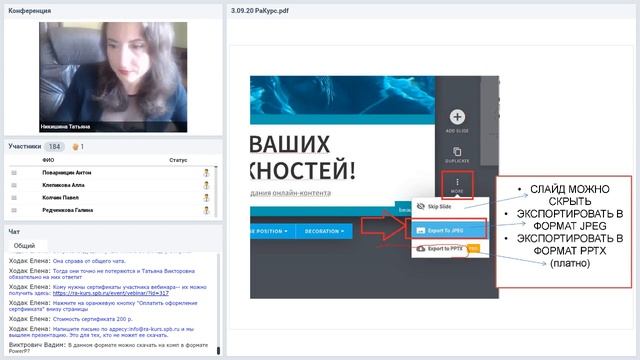Choose Skip Slide from the popup menu
The width and height of the screenshot is (640, 360).
(450, 207)
